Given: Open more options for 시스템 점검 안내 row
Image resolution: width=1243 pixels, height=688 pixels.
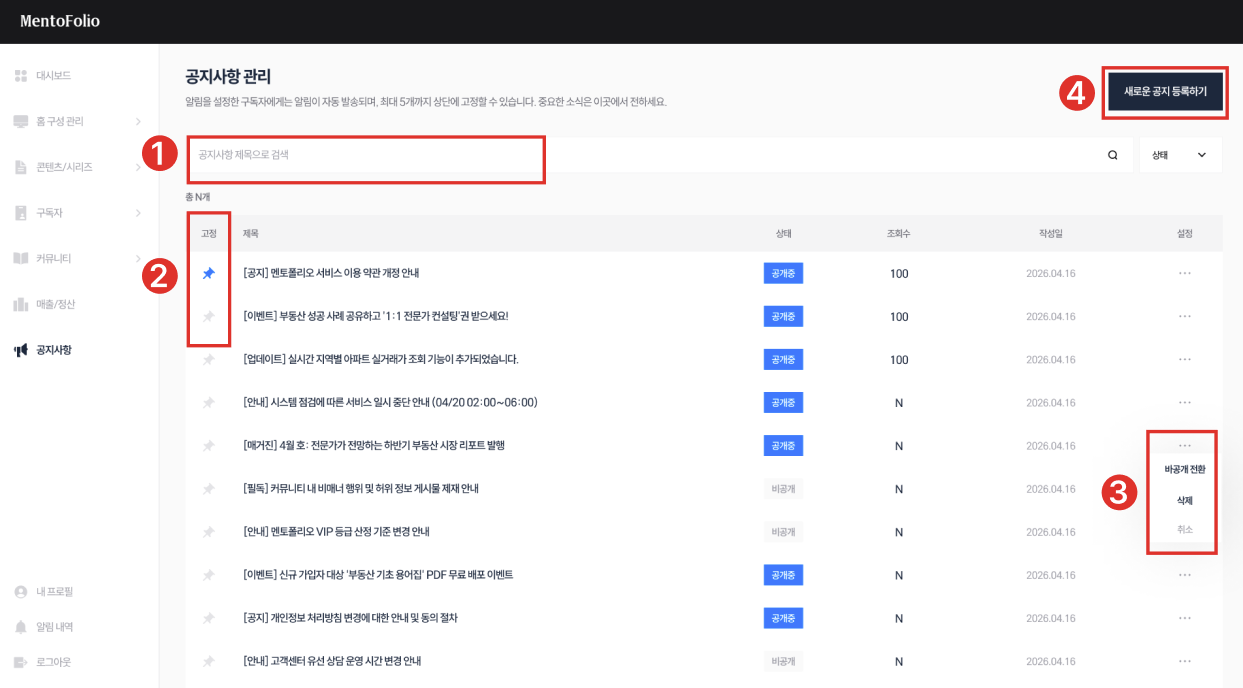Looking at the screenshot, I should click(x=1185, y=402).
